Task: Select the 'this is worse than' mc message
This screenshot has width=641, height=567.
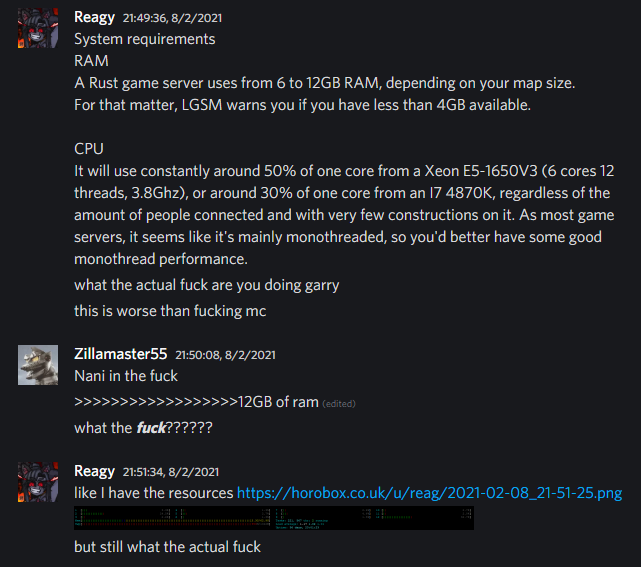Action: coord(170,311)
